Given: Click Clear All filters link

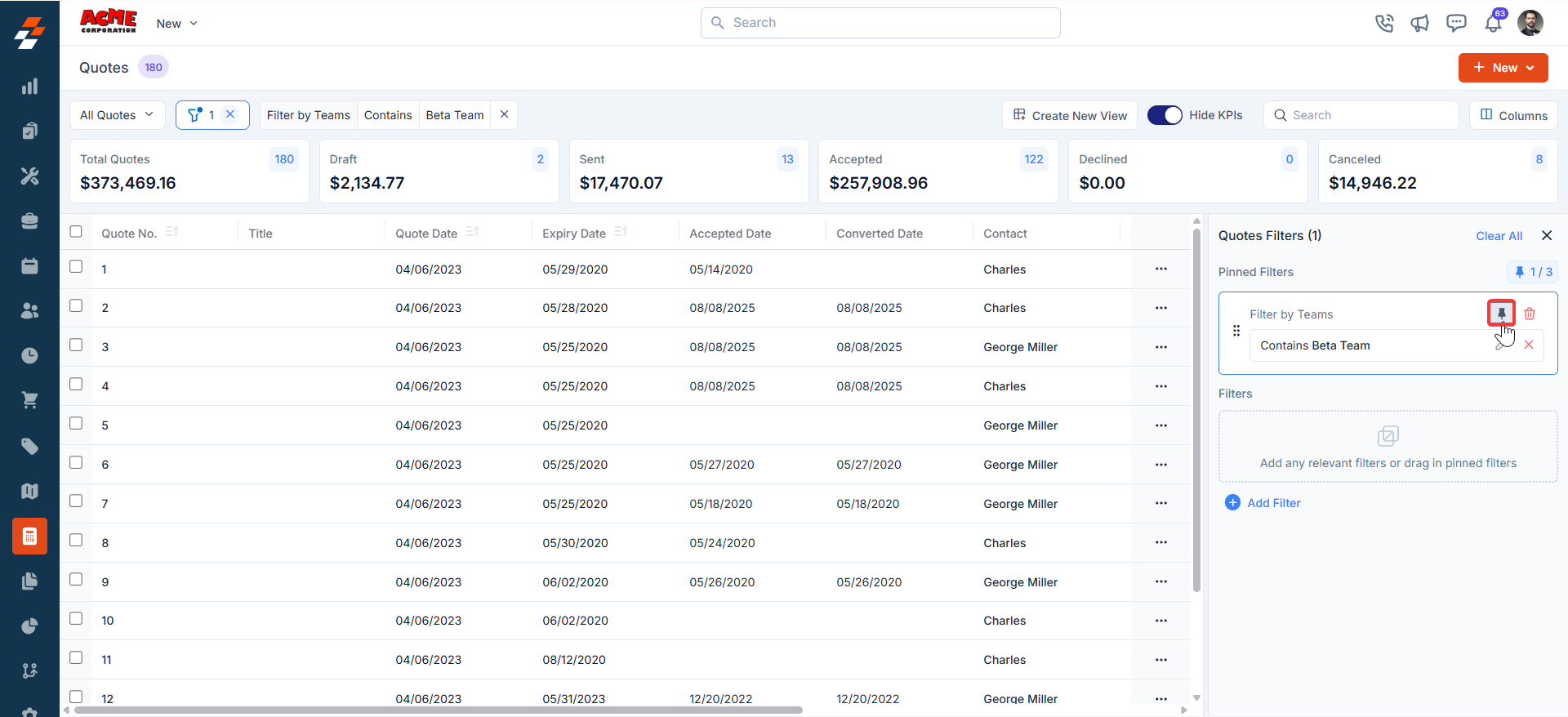Looking at the screenshot, I should click(1499, 236).
